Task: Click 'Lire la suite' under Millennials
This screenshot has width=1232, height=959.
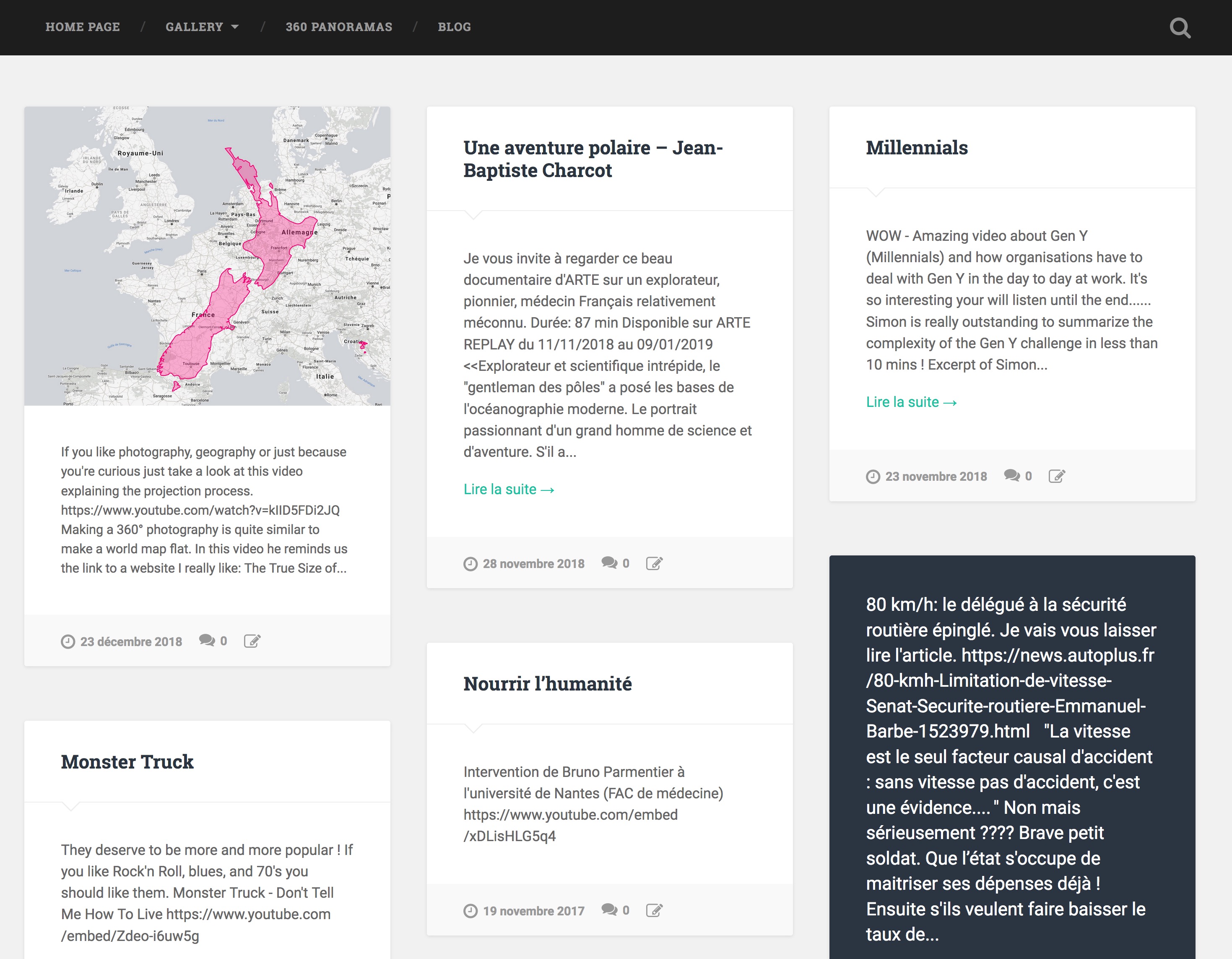Action: 911,402
